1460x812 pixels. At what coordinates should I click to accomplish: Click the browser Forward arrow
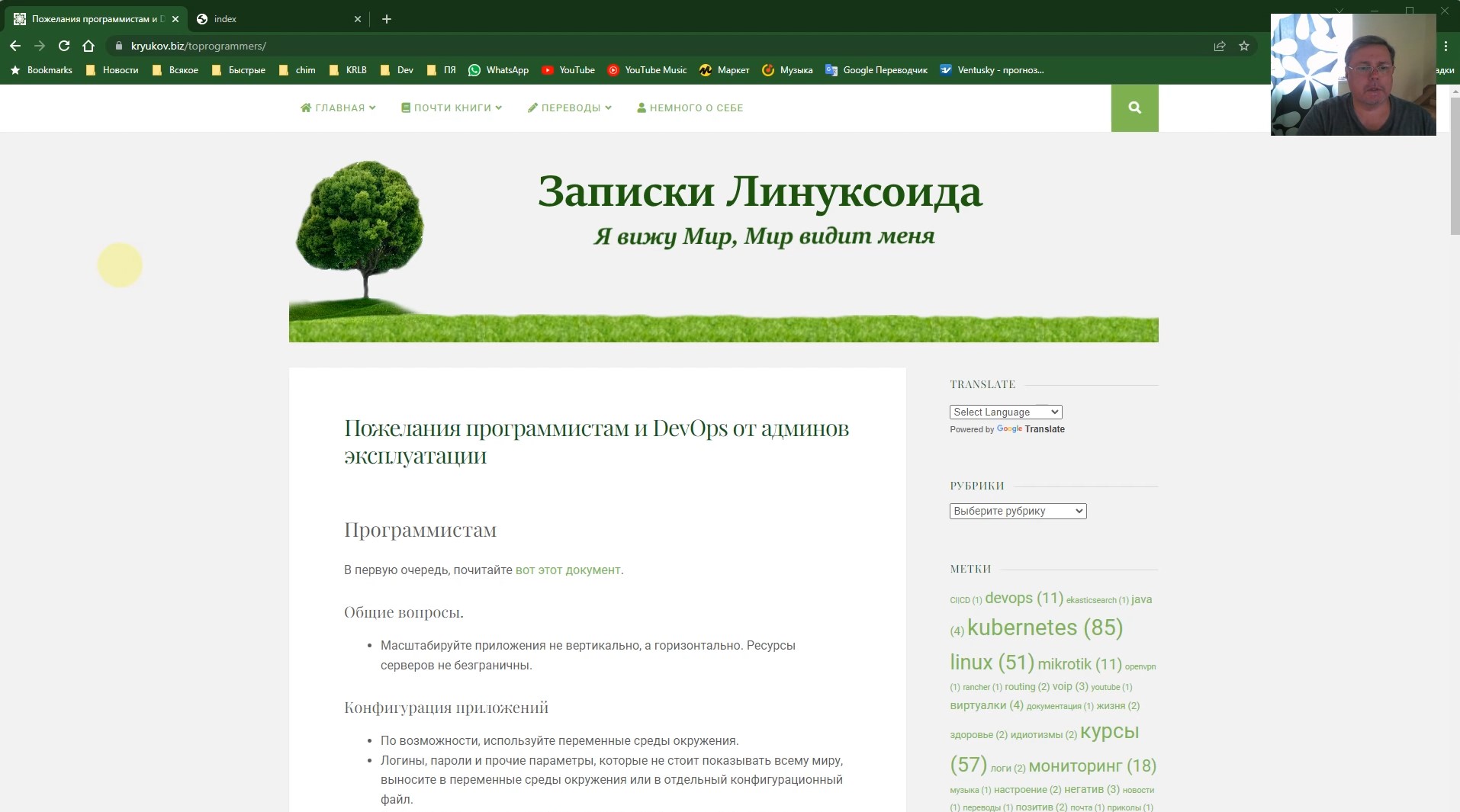coord(40,46)
